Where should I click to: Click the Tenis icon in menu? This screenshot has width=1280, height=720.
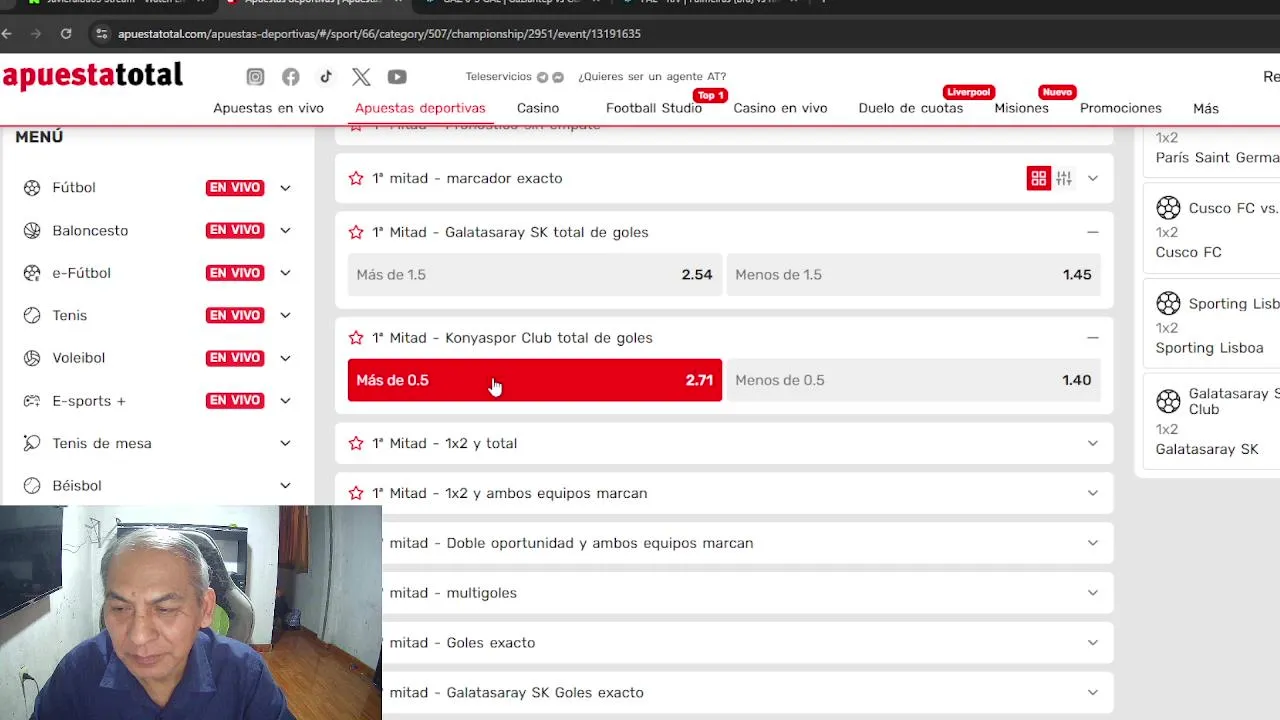click(33, 315)
